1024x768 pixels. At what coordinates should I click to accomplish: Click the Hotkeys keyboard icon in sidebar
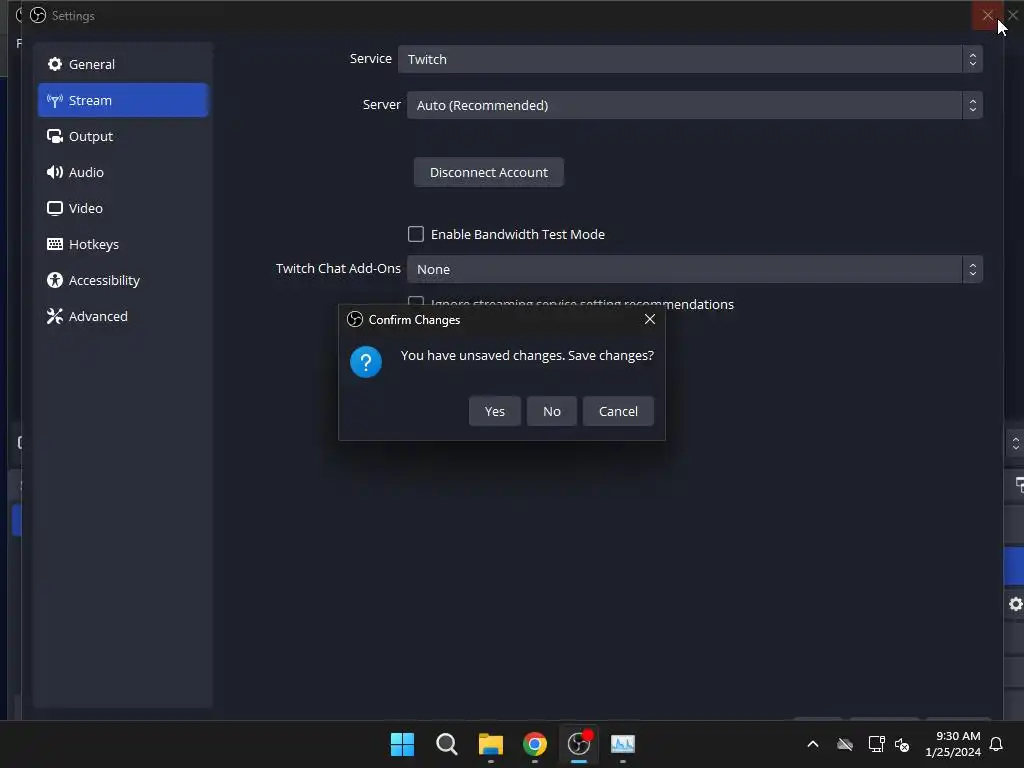[x=55, y=244]
